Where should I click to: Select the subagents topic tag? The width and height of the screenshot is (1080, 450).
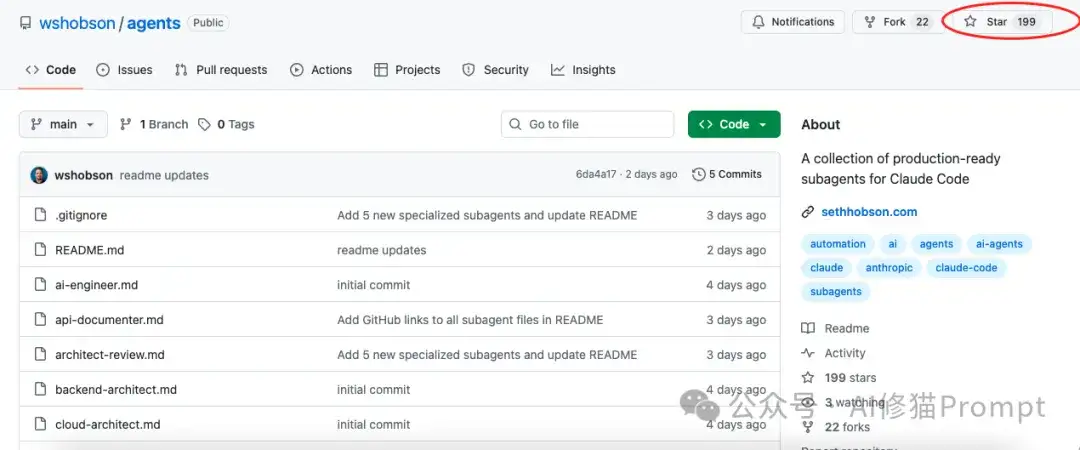pyautogui.click(x=835, y=292)
